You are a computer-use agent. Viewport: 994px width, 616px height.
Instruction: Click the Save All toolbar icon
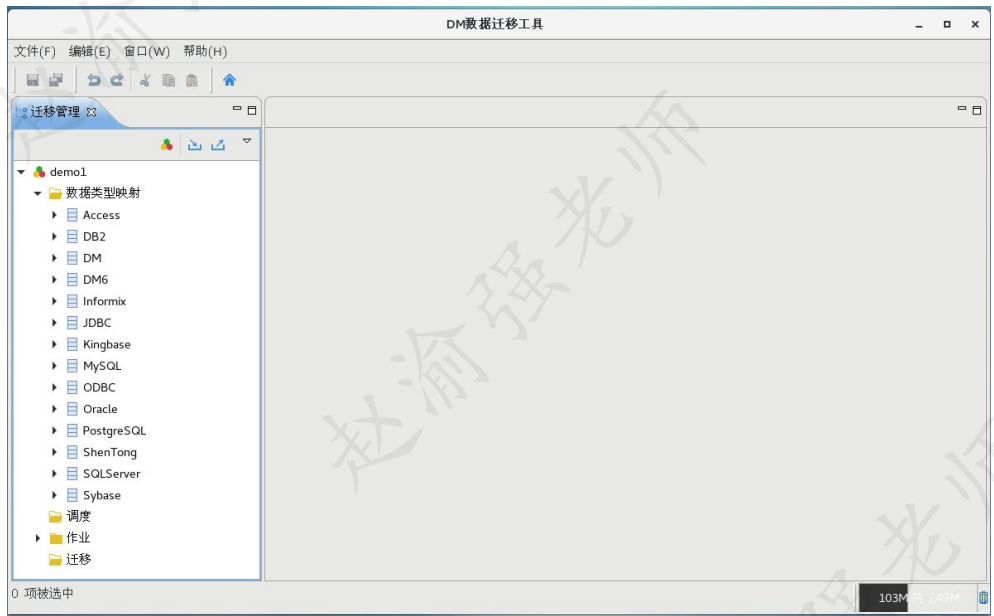[56, 80]
